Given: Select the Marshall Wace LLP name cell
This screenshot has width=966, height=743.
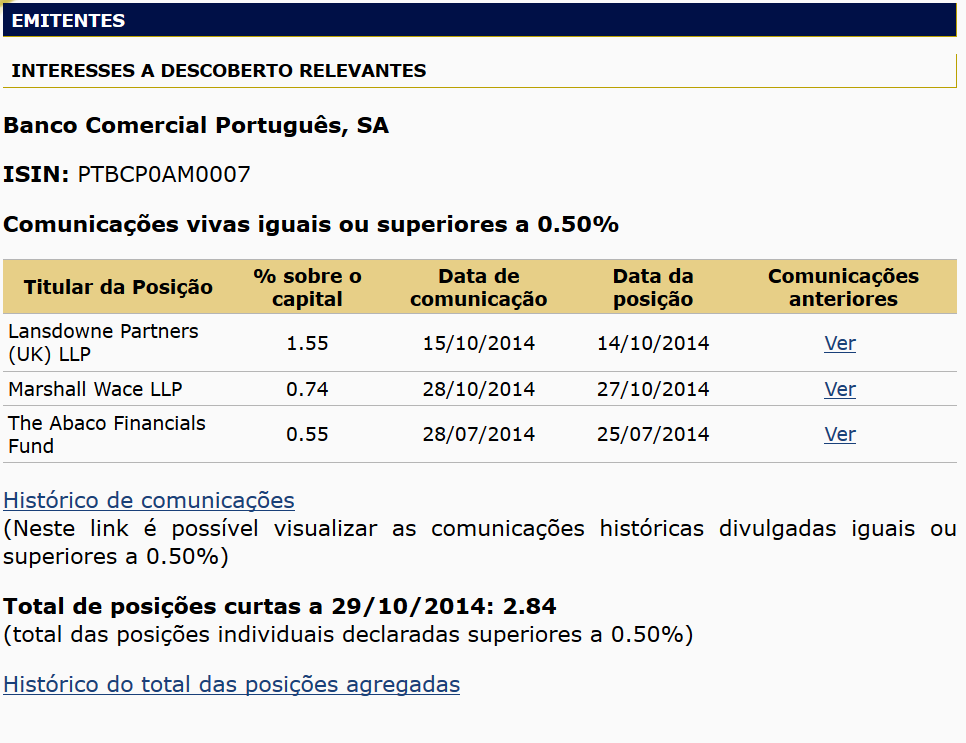Looking at the screenshot, I should point(95,389).
